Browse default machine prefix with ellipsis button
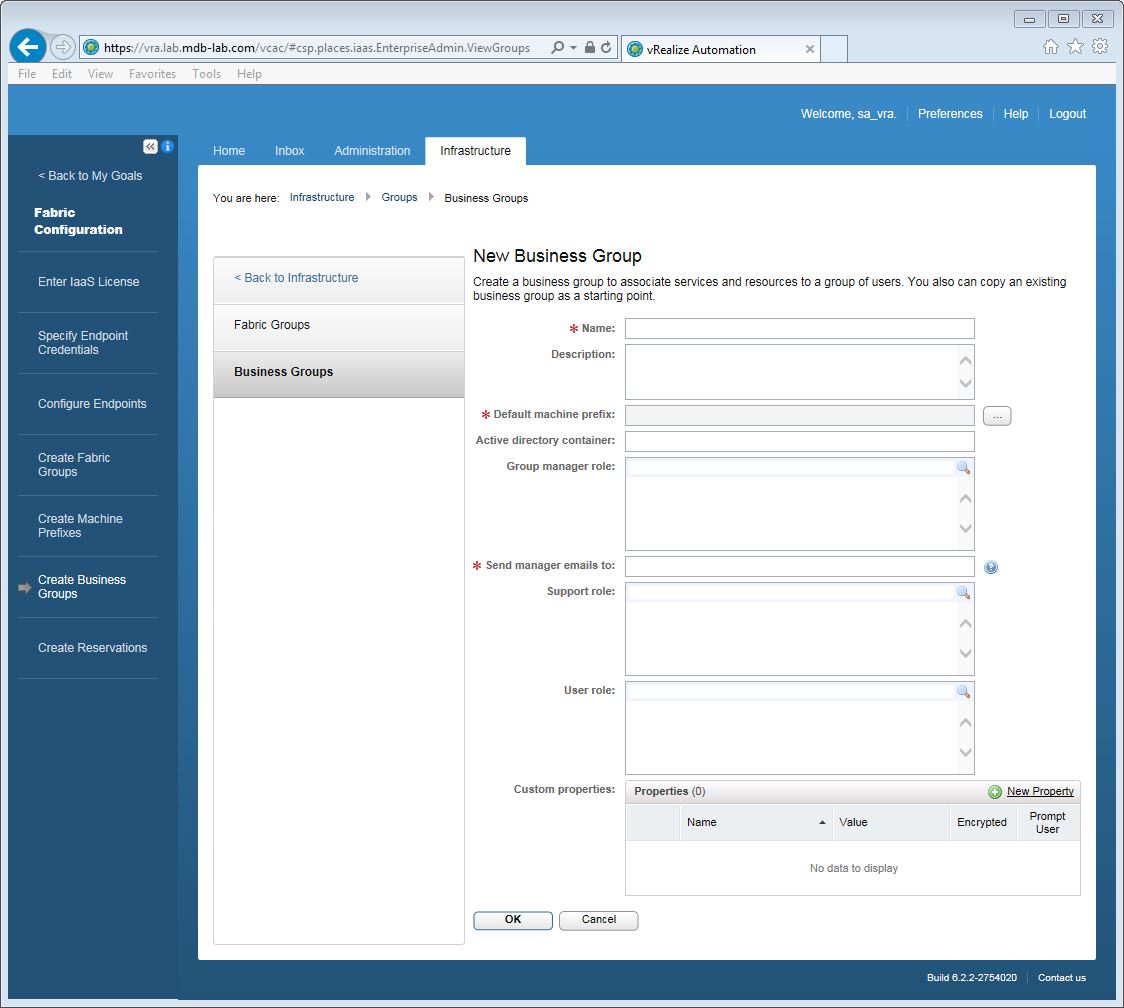1124x1008 pixels. point(997,416)
